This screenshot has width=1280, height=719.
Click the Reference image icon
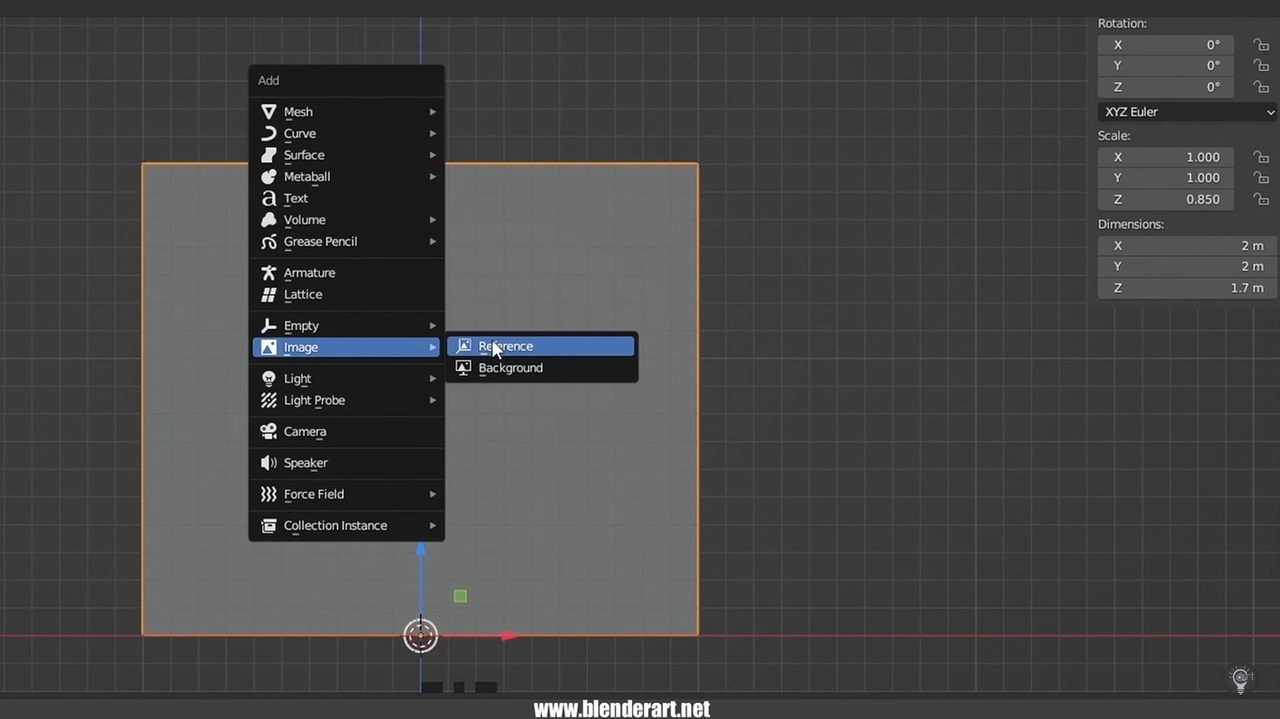tap(463, 346)
